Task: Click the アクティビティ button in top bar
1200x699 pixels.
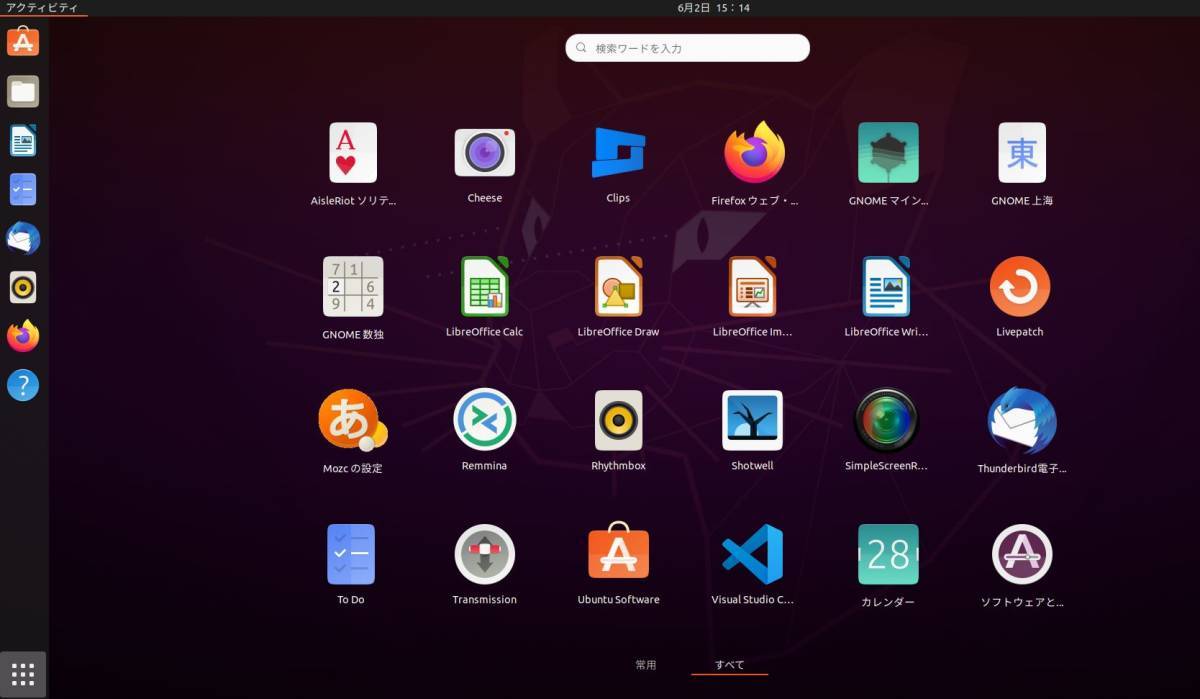Action: coord(42,7)
